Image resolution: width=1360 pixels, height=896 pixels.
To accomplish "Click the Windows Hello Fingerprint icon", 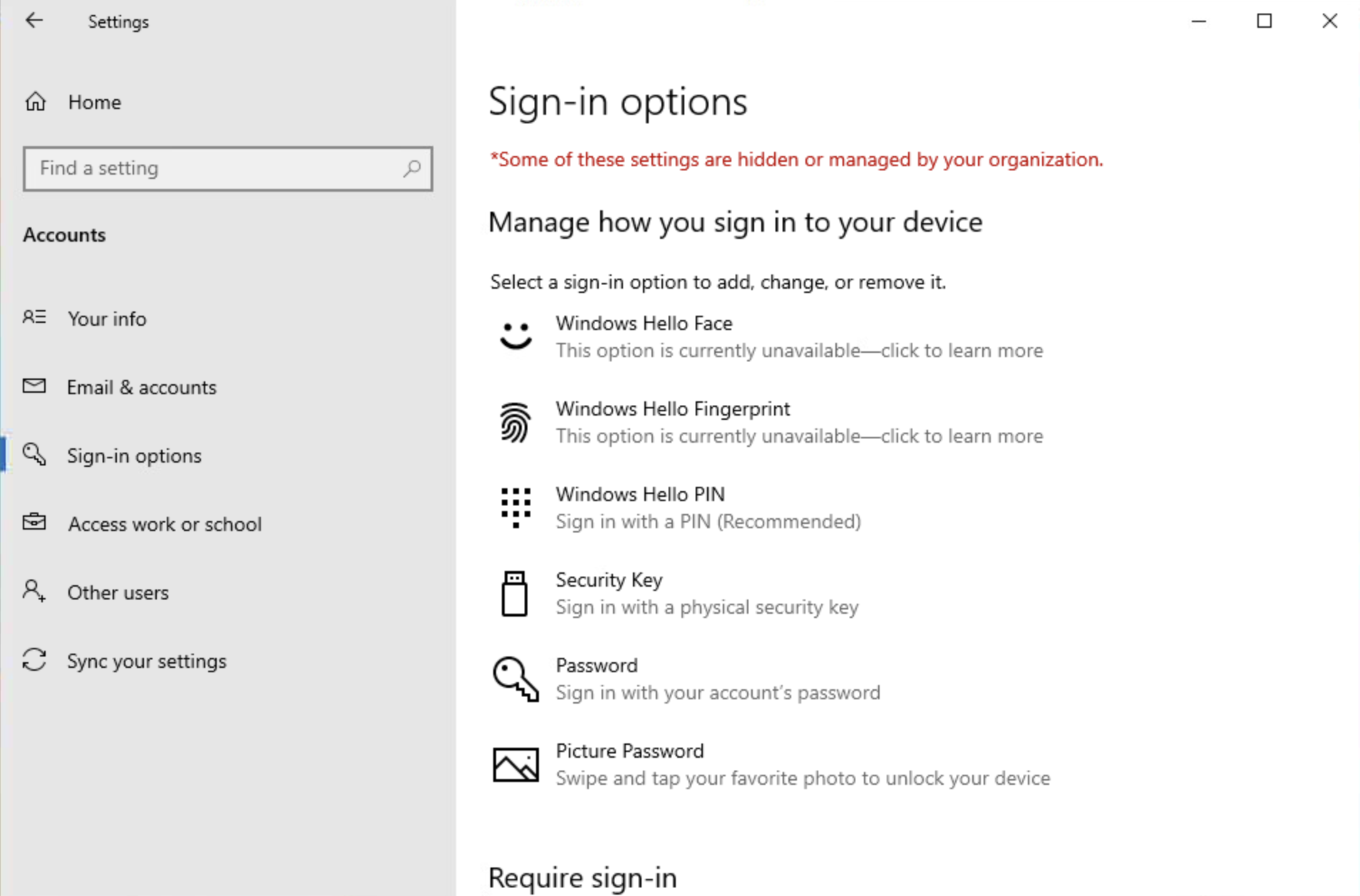I will tap(515, 422).
